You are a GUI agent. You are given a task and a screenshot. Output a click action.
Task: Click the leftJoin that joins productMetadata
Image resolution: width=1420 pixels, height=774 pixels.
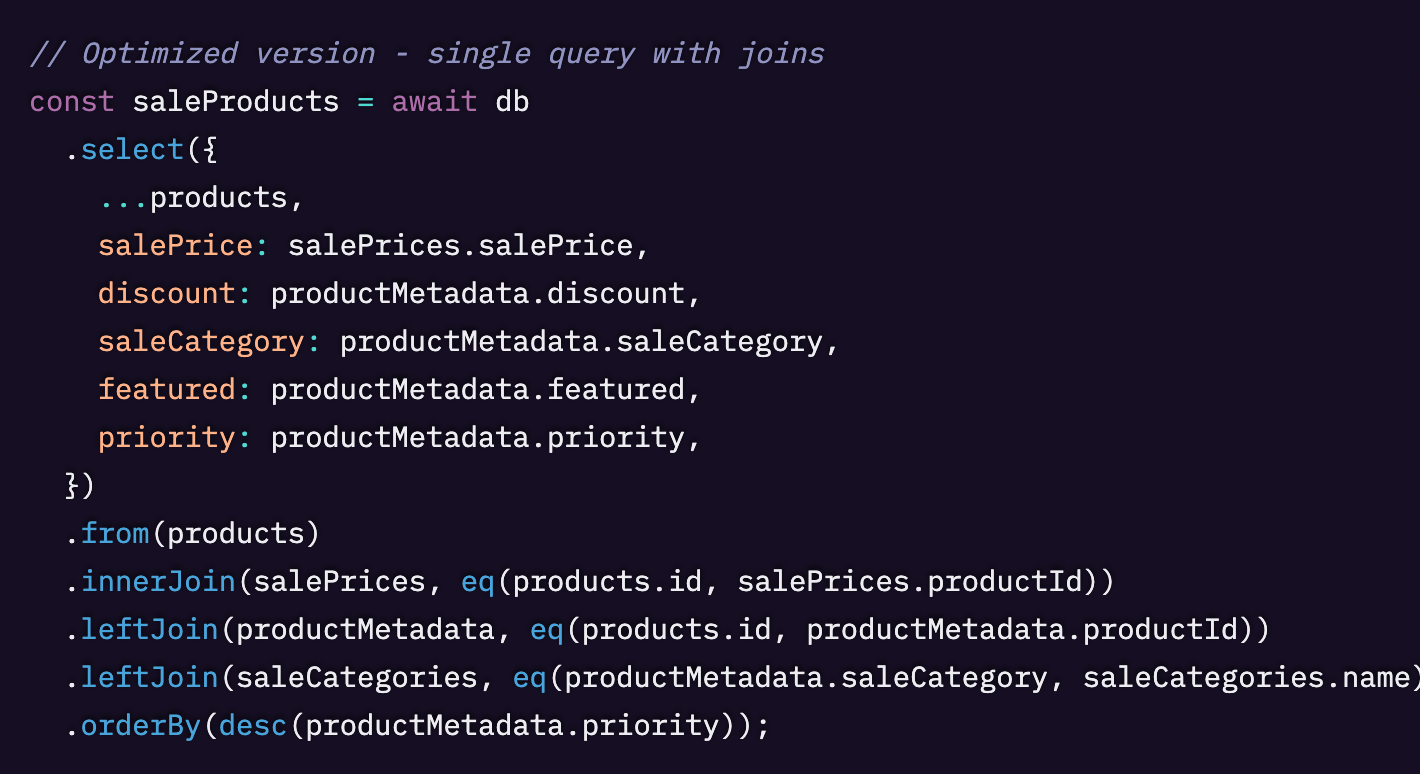point(149,629)
